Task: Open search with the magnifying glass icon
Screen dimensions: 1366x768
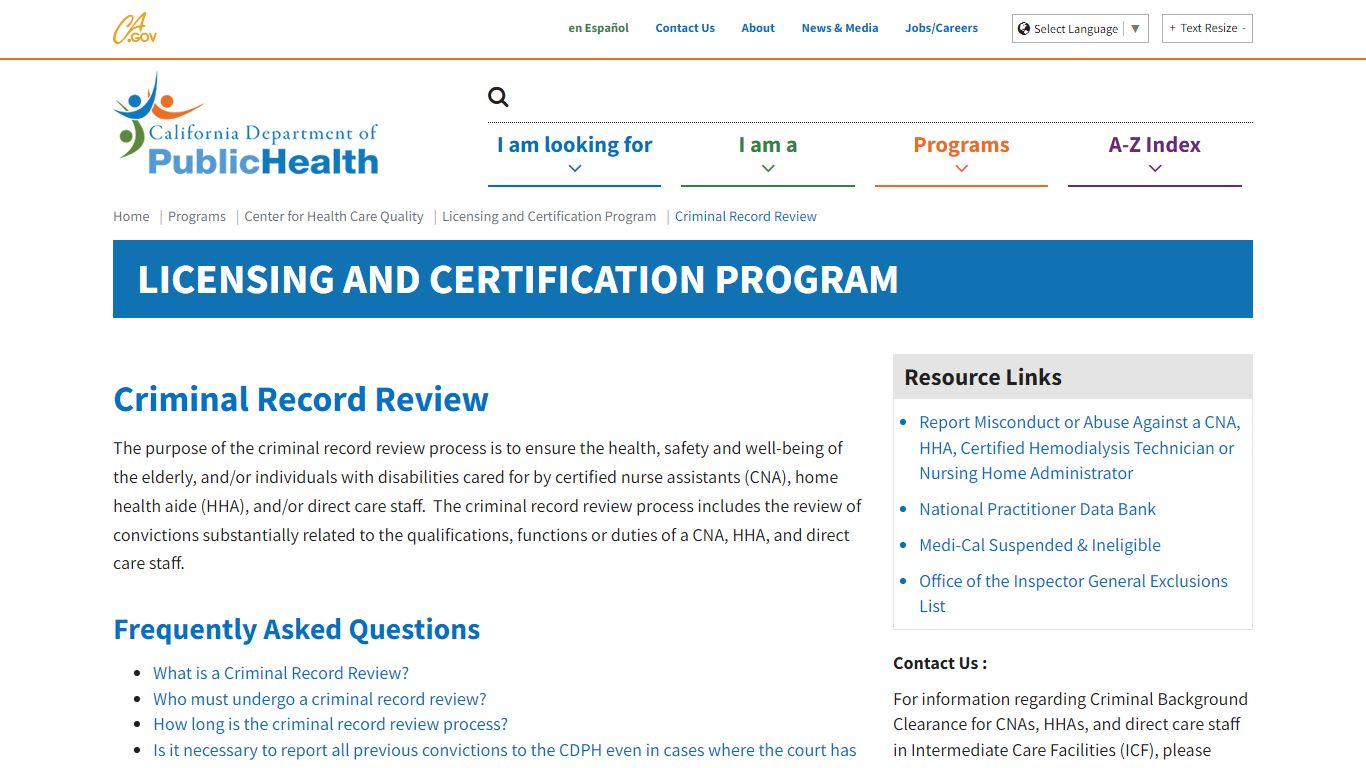Action: click(498, 97)
